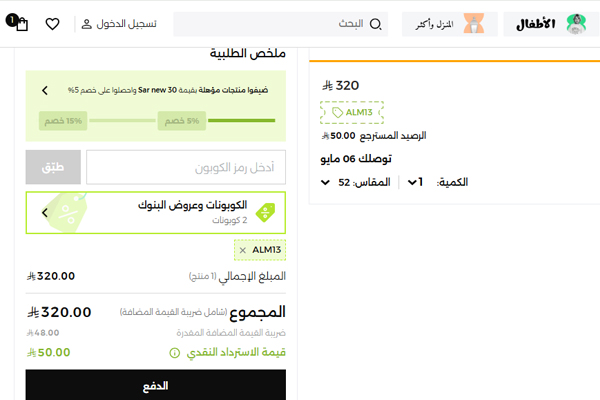Click info icon next to قيمة الاسترداد النقدي
The image size is (600, 400).
[174, 353]
